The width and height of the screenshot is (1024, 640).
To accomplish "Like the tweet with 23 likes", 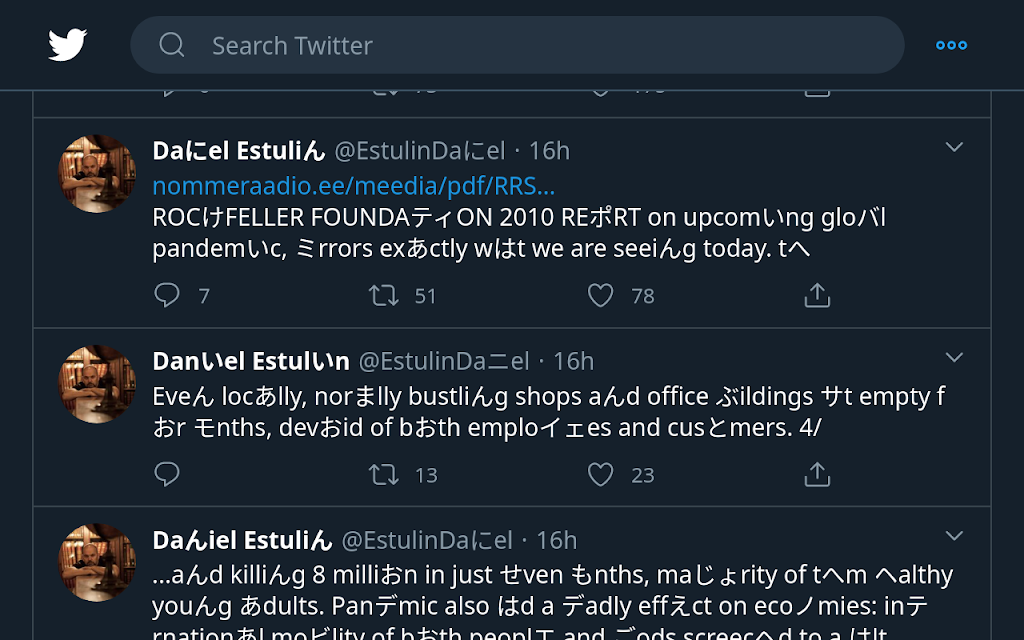I will (600, 474).
